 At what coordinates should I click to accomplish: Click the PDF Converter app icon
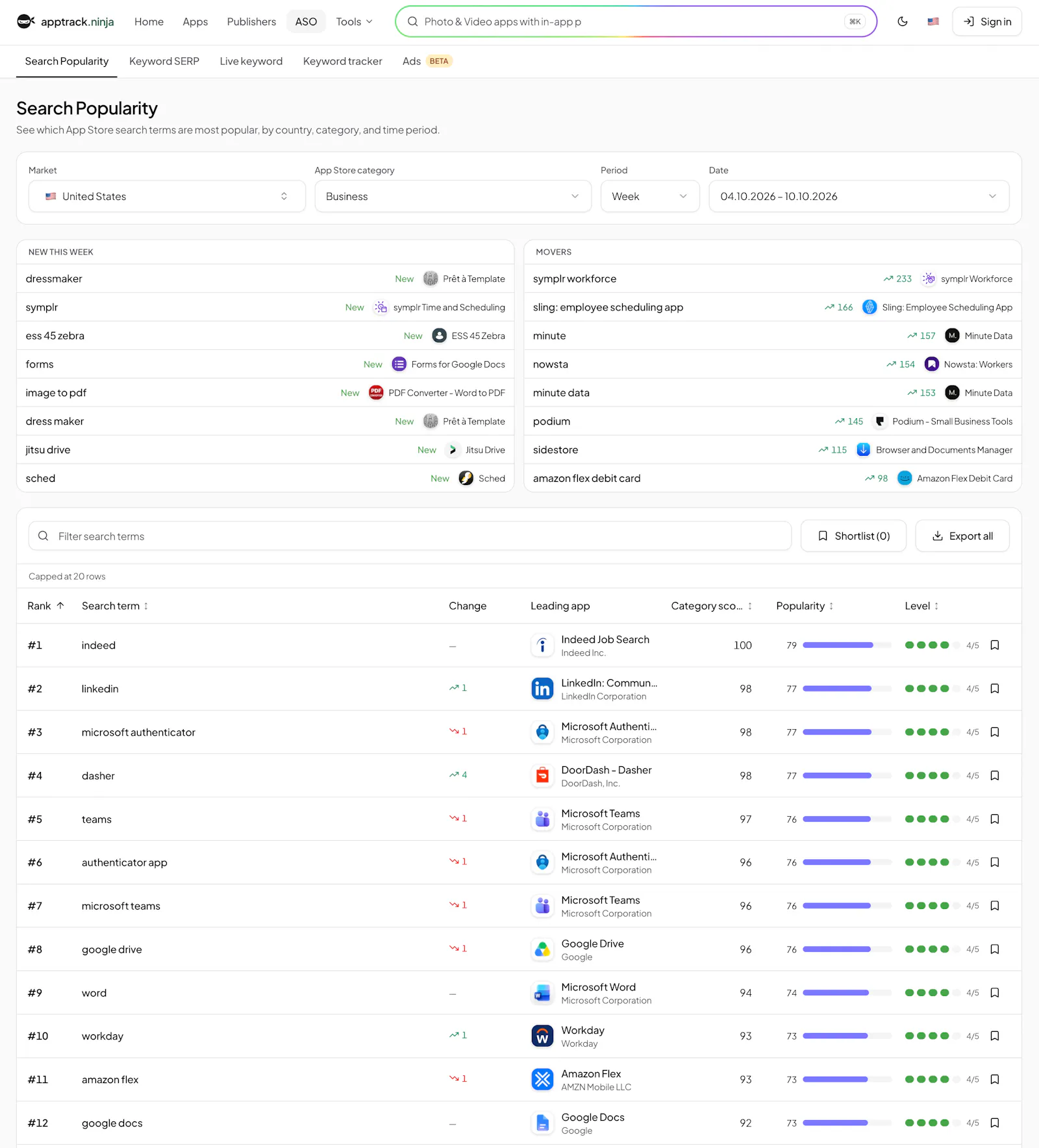tap(376, 393)
